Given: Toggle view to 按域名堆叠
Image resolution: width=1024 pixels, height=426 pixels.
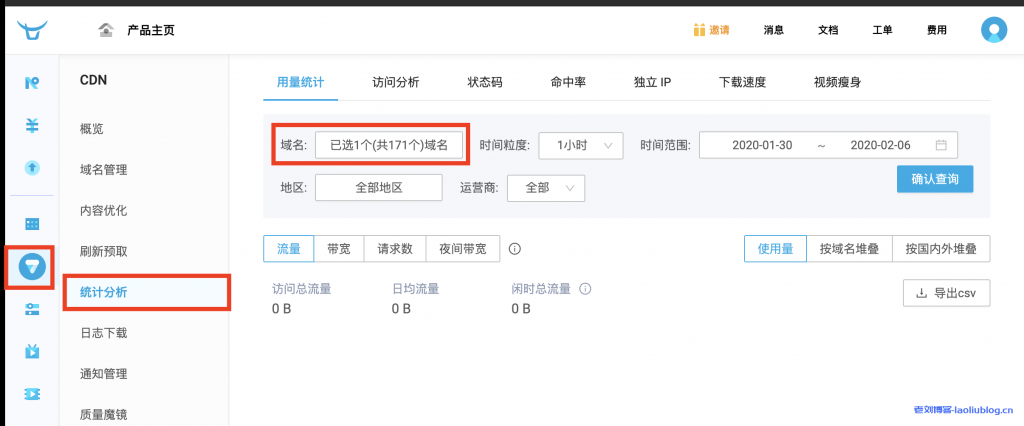Looking at the screenshot, I should (849, 249).
